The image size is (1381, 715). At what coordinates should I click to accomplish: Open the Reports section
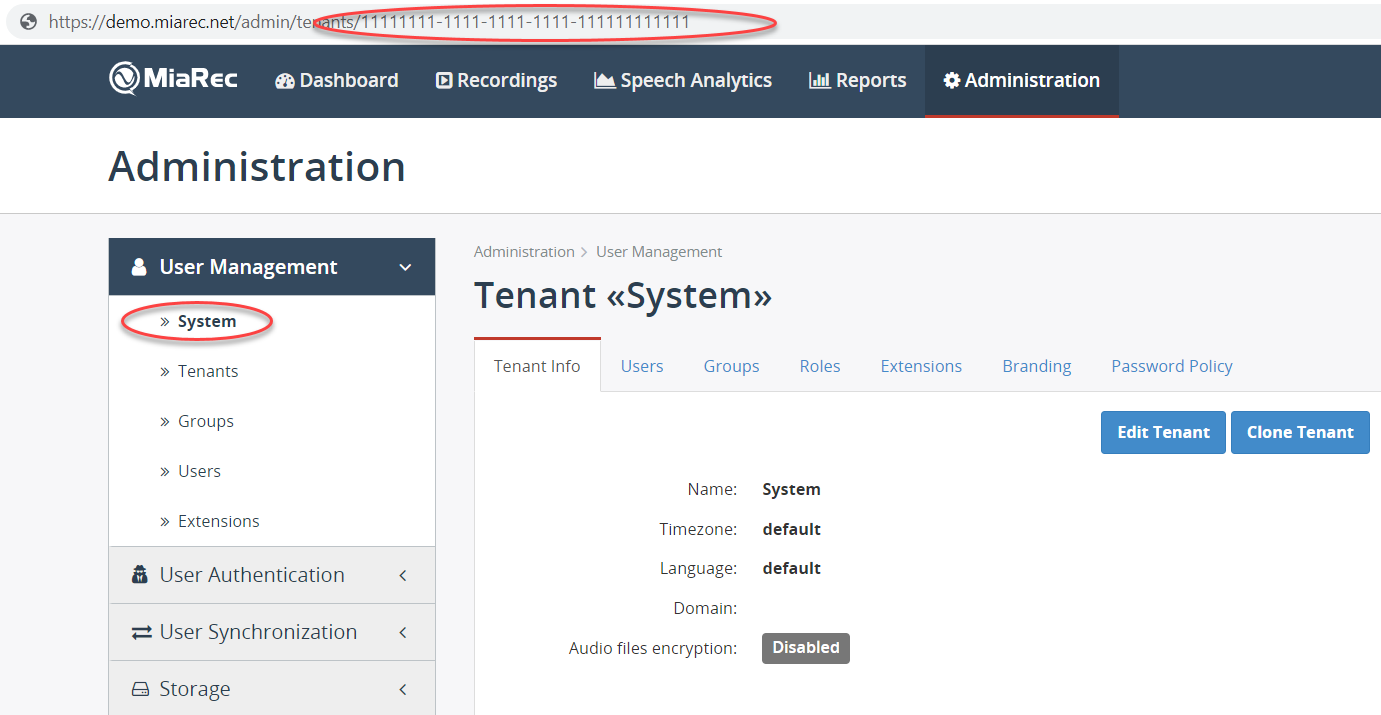click(857, 80)
